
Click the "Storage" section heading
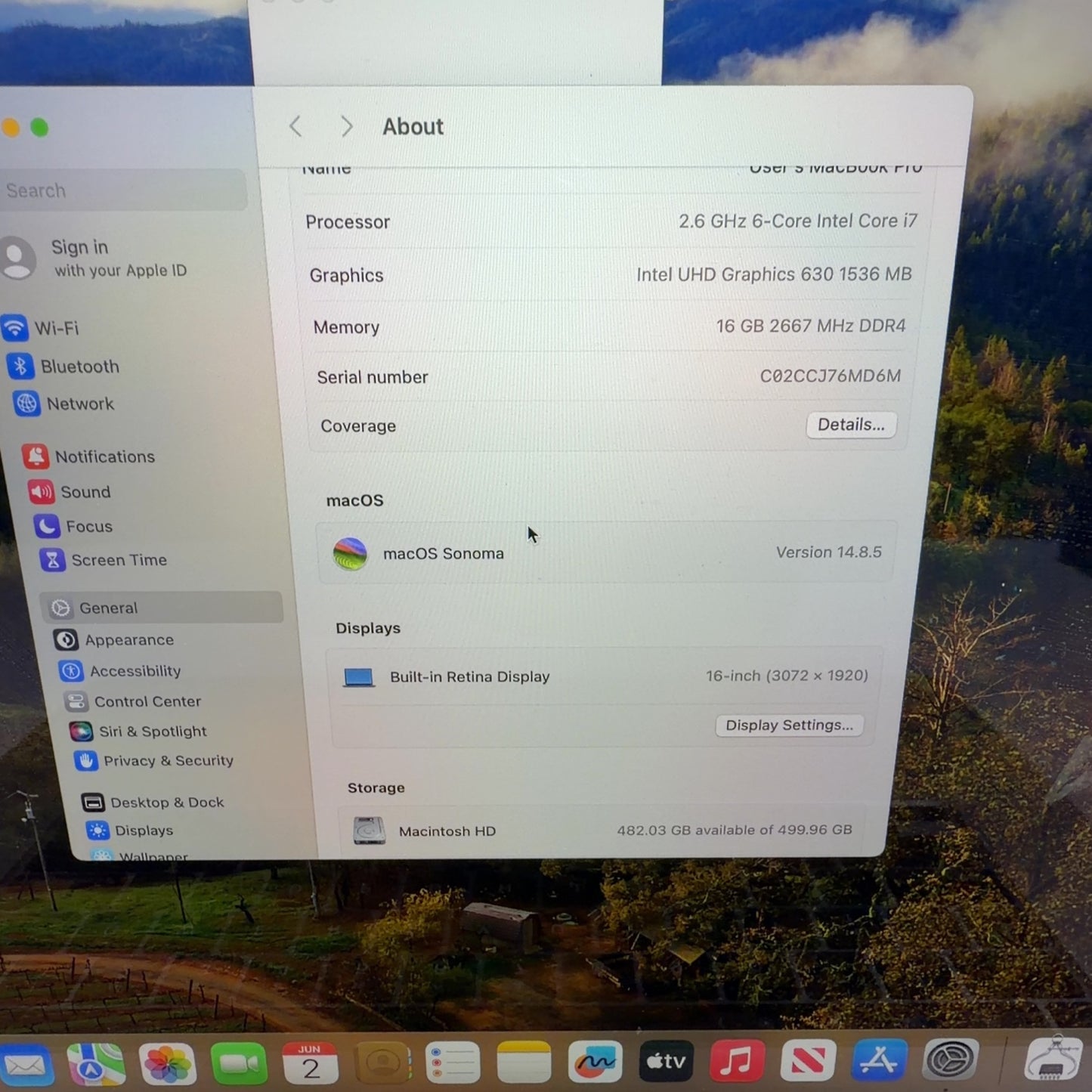tap(376, 787)
